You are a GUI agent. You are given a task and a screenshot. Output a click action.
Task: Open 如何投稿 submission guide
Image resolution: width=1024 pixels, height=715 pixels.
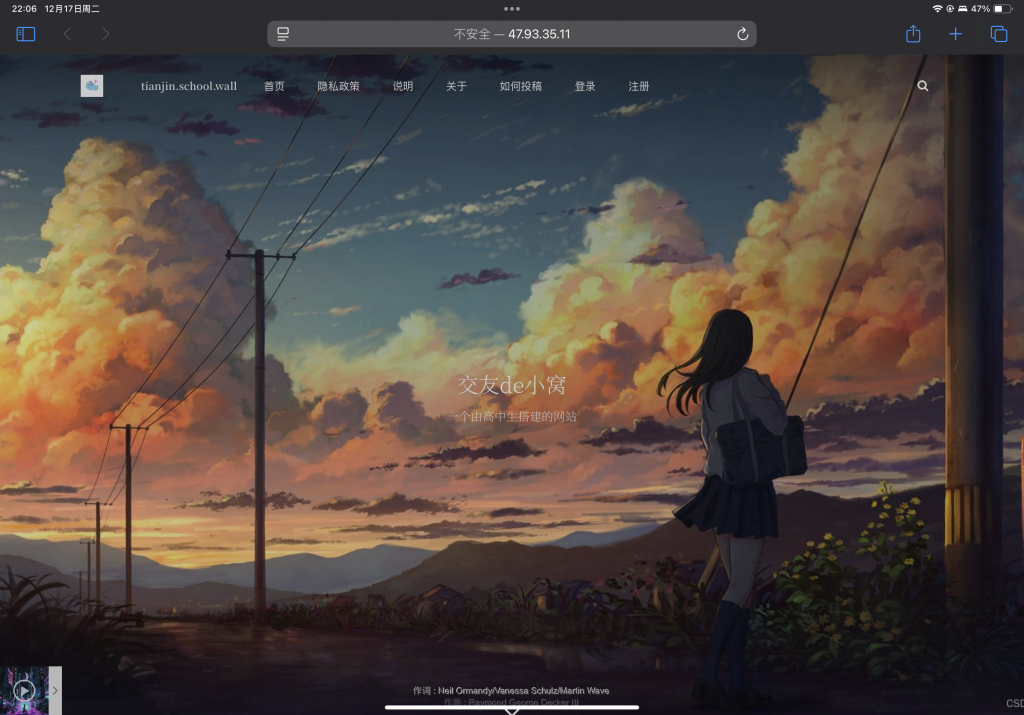pos(520,86)
